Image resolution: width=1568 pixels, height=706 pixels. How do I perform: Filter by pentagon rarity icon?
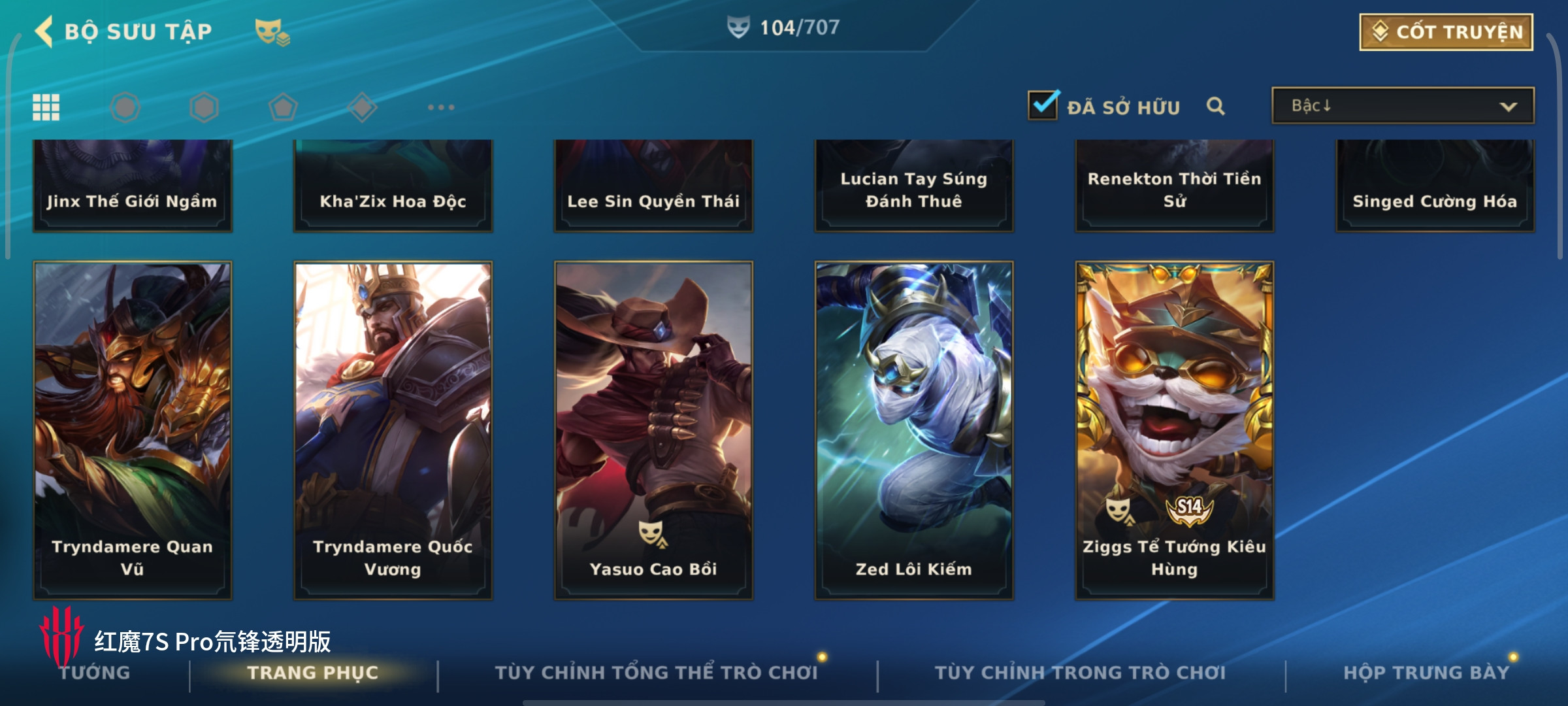(x=283, y=107)
